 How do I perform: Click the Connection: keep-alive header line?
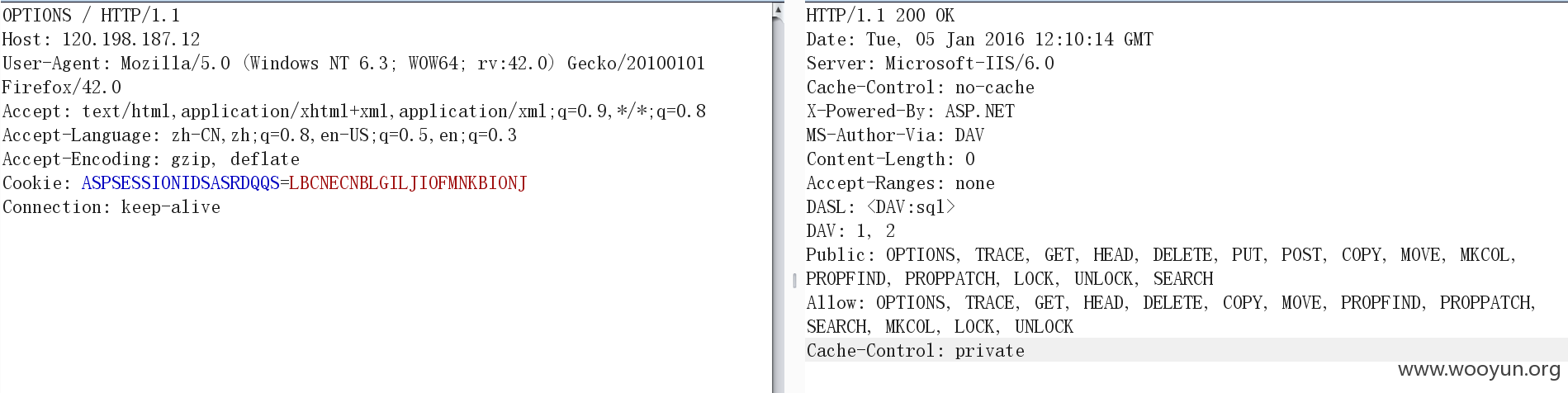(111, 207)
